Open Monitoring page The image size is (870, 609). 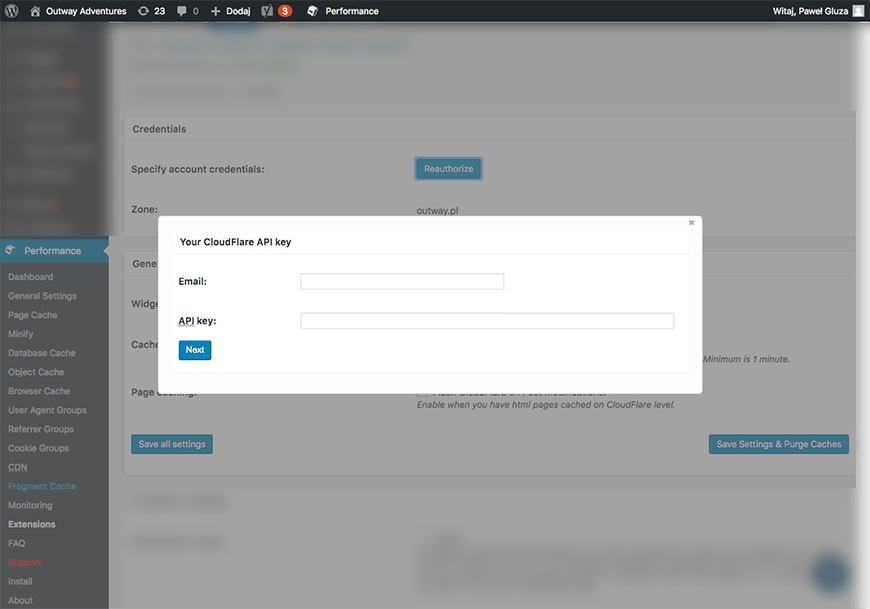pyautogui.click(x=30, y=505)
